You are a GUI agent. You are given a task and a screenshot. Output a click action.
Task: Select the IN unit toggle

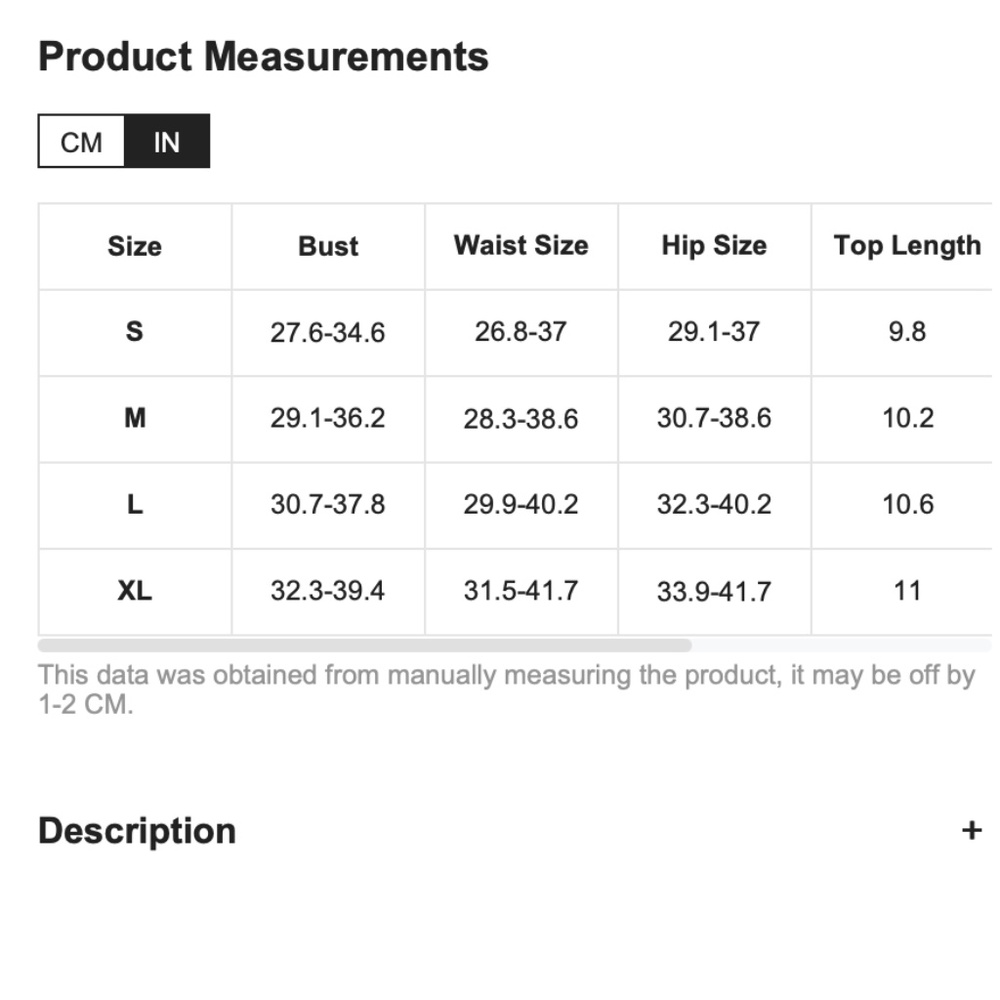[167, 142]
